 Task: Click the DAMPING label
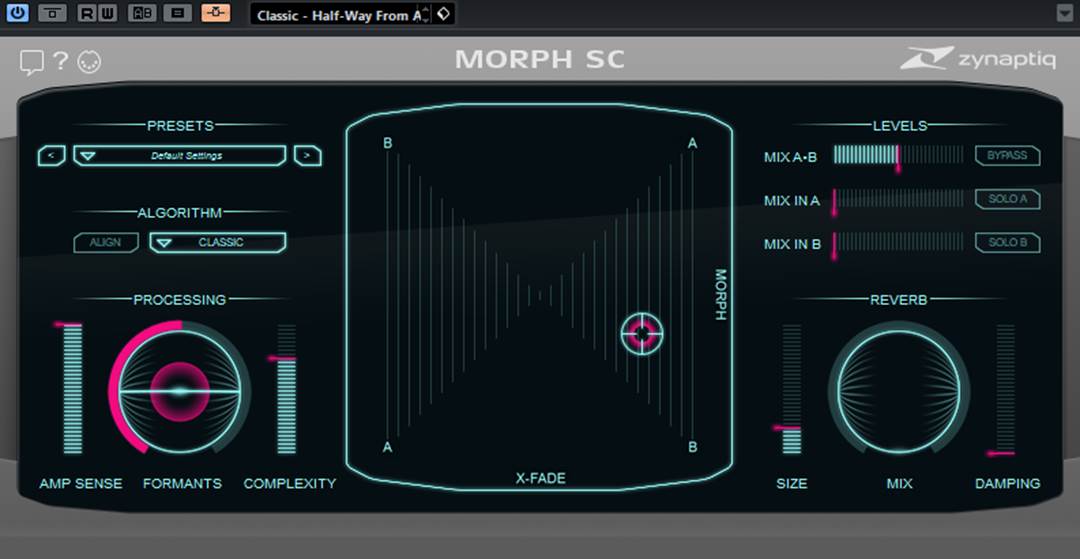tap(1008, 483)
